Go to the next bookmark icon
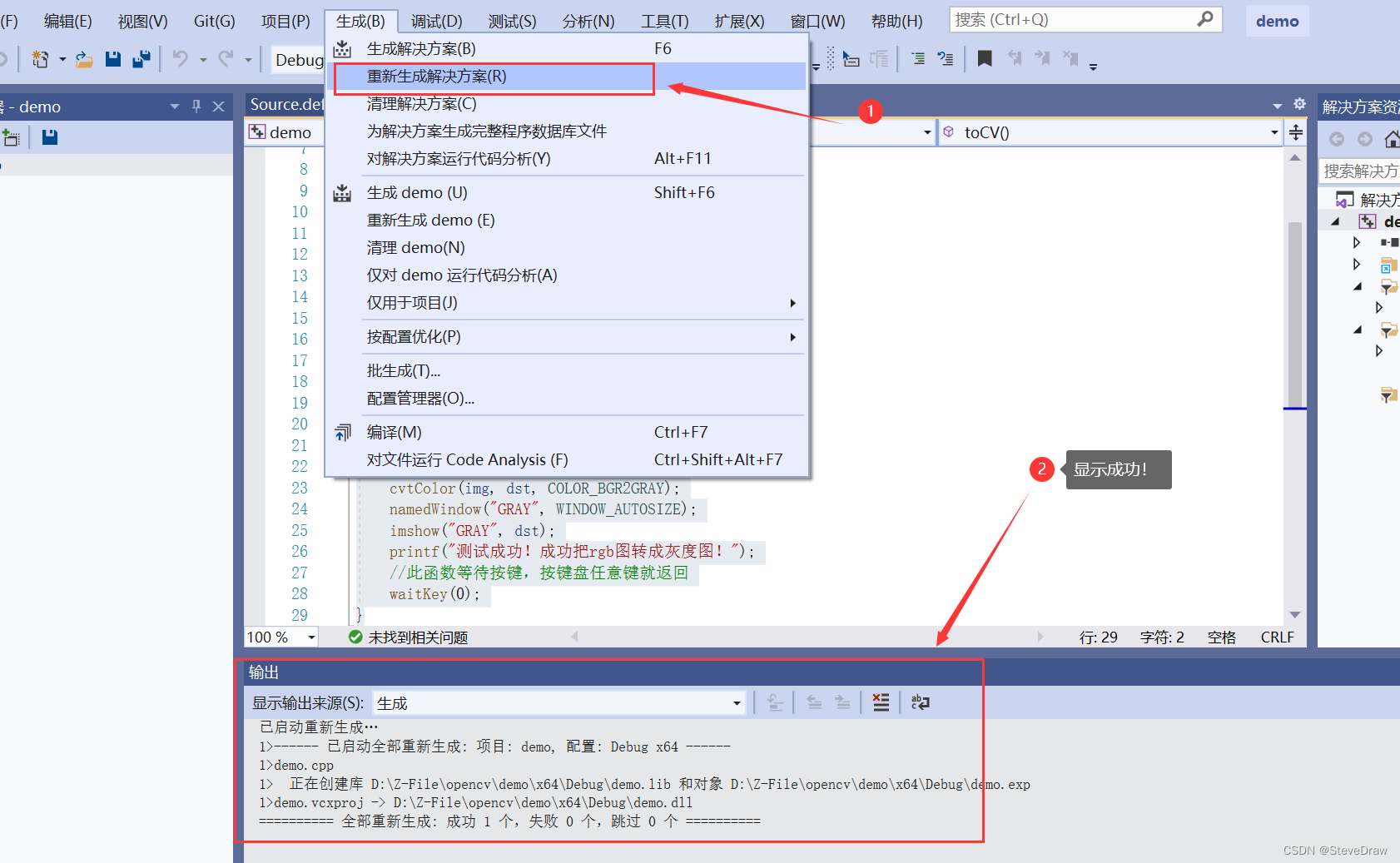The height and width of the screenshot is (863, 1400). pyautogui.click(x=1042, y=58)
